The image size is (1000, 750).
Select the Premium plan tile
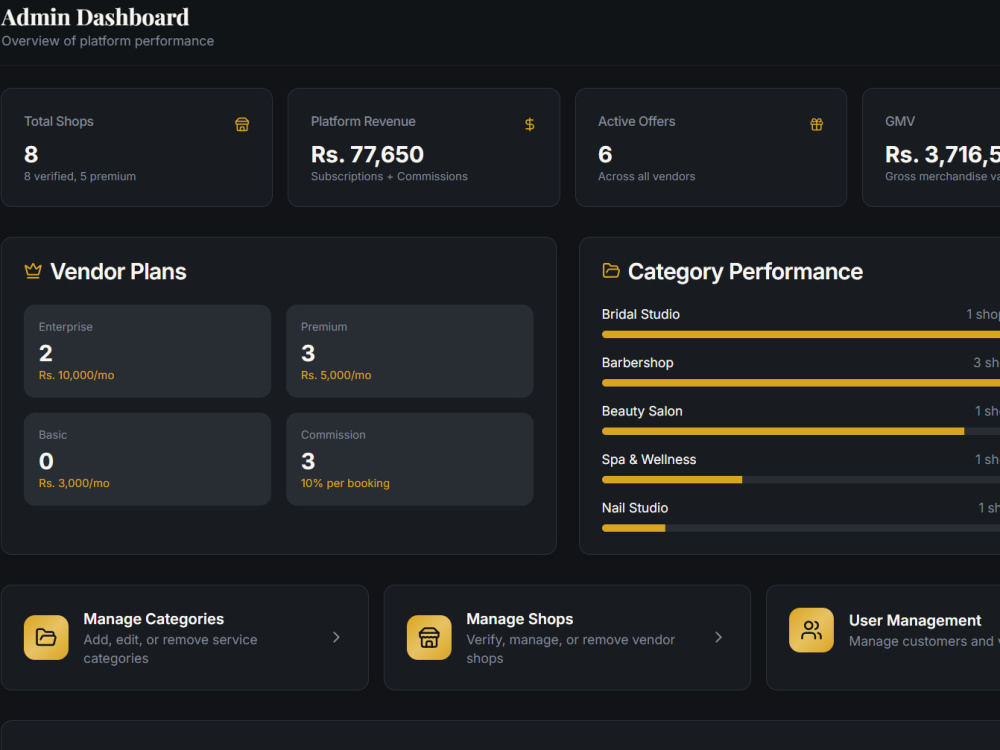[409, 351]
